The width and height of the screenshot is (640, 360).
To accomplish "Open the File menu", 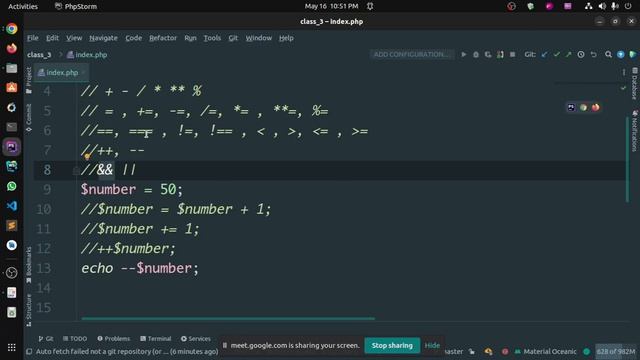I will coord(33,38).
